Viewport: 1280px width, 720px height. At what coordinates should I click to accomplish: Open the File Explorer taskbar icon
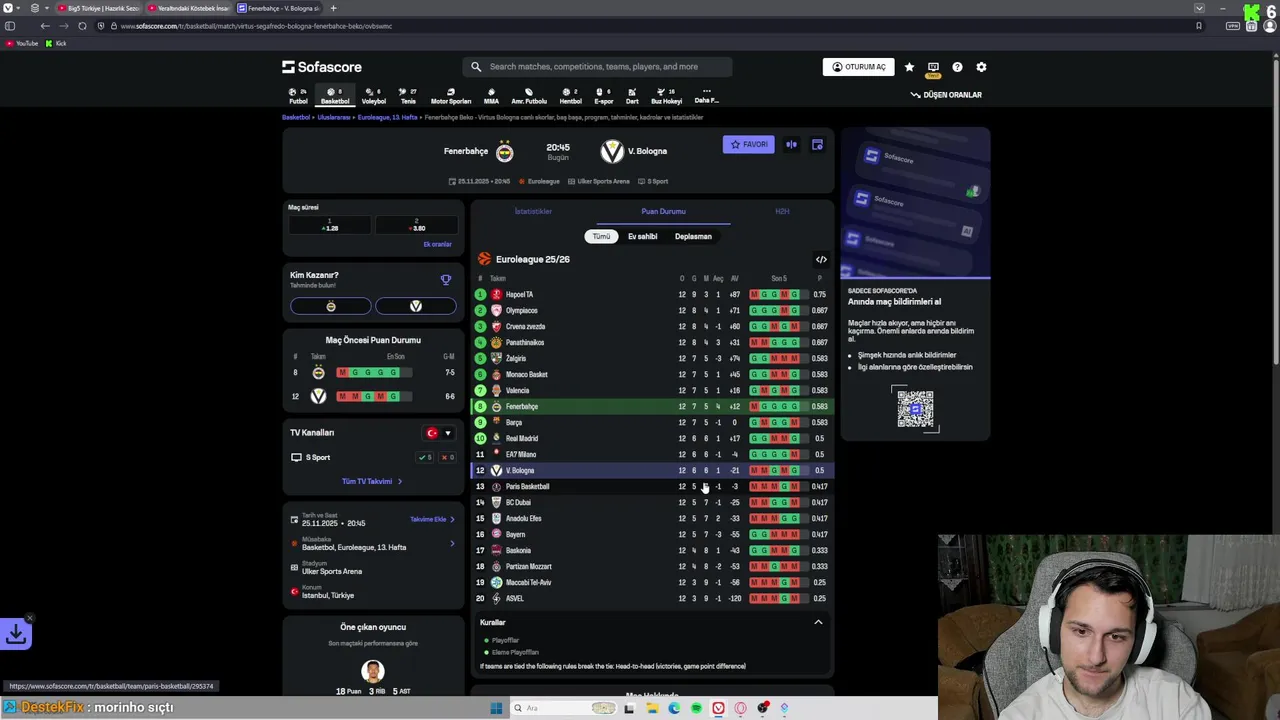pos(652,708)
